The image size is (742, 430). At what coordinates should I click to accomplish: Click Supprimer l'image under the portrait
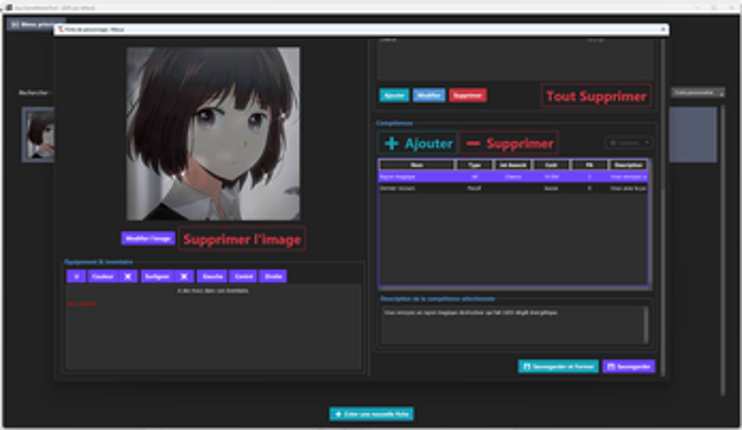[x=242, y=239]
